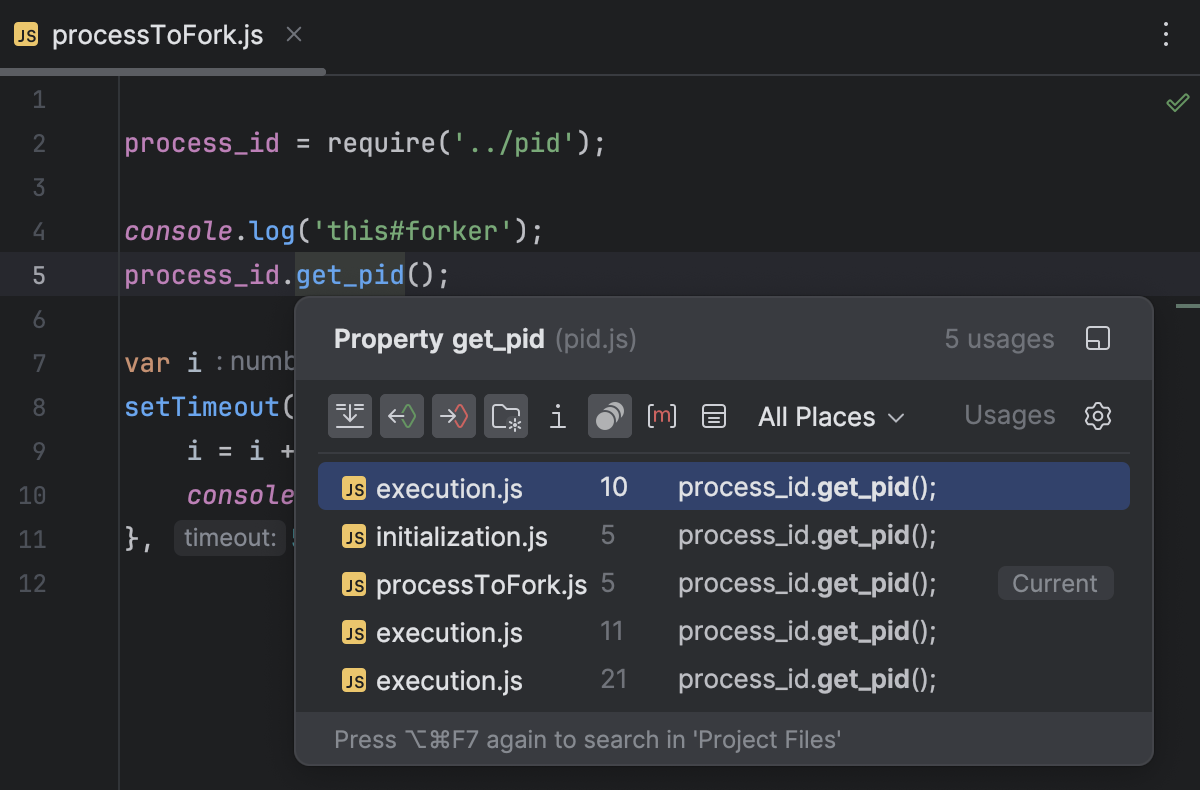The image size is (1200, 790).
Task: Expand the All Places scope dropdown
Action: 831,417
